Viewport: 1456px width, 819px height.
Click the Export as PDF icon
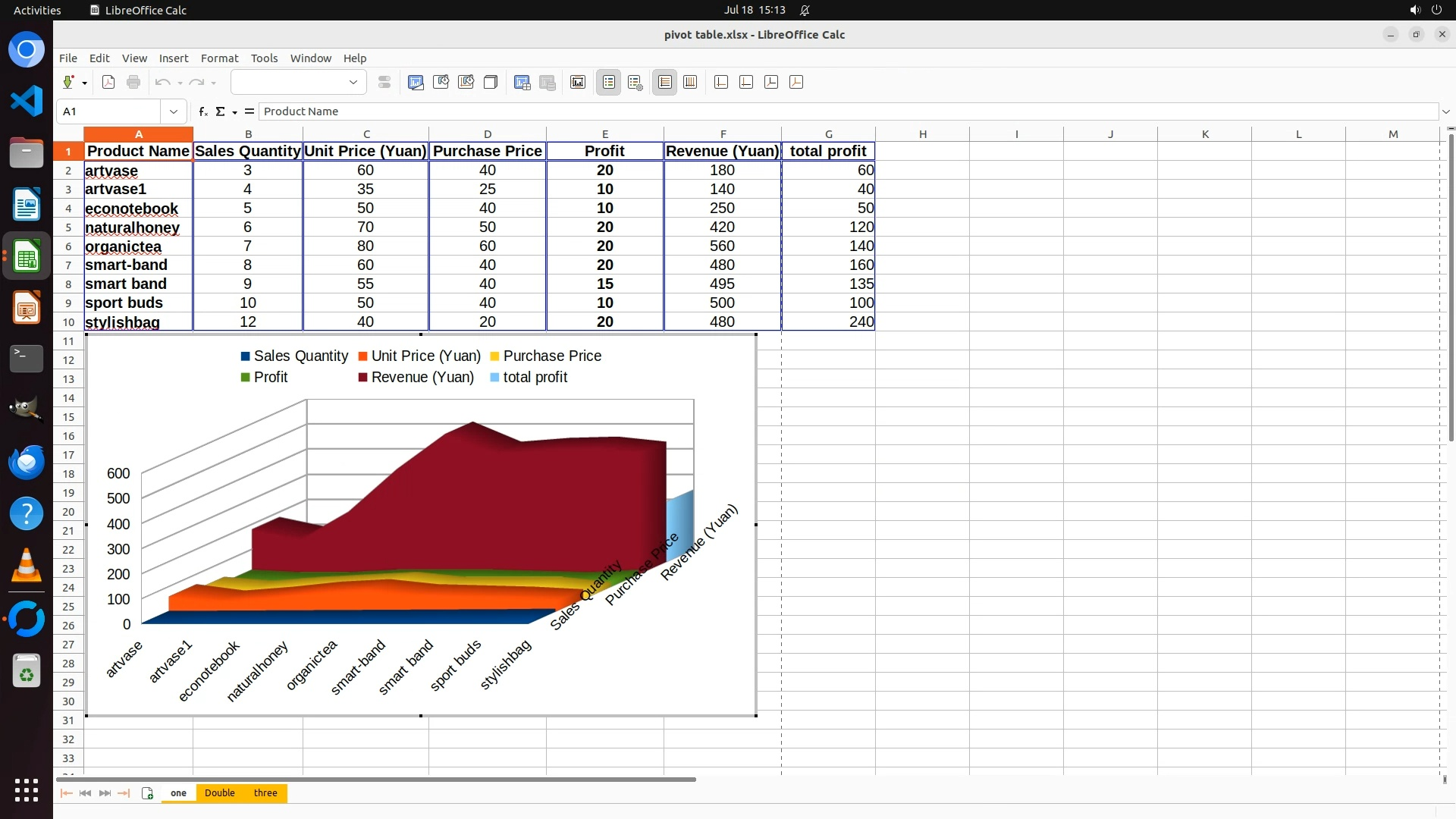coord(108,82)
